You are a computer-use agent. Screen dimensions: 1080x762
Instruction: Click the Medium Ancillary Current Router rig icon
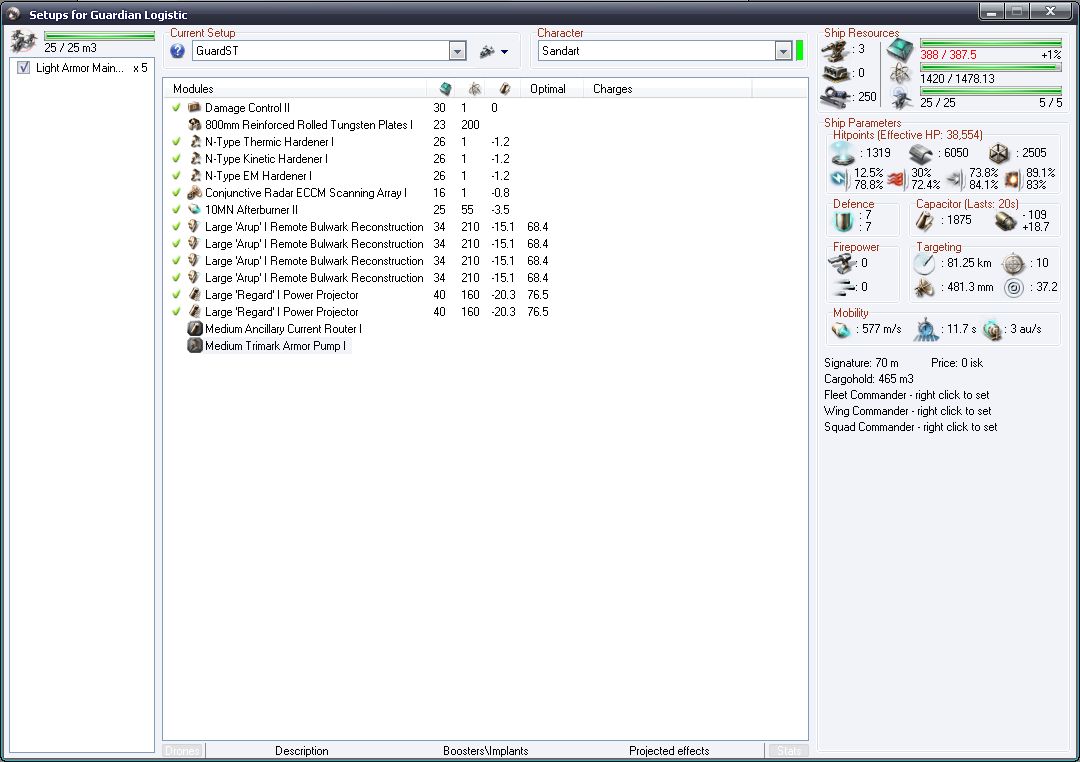195,329
